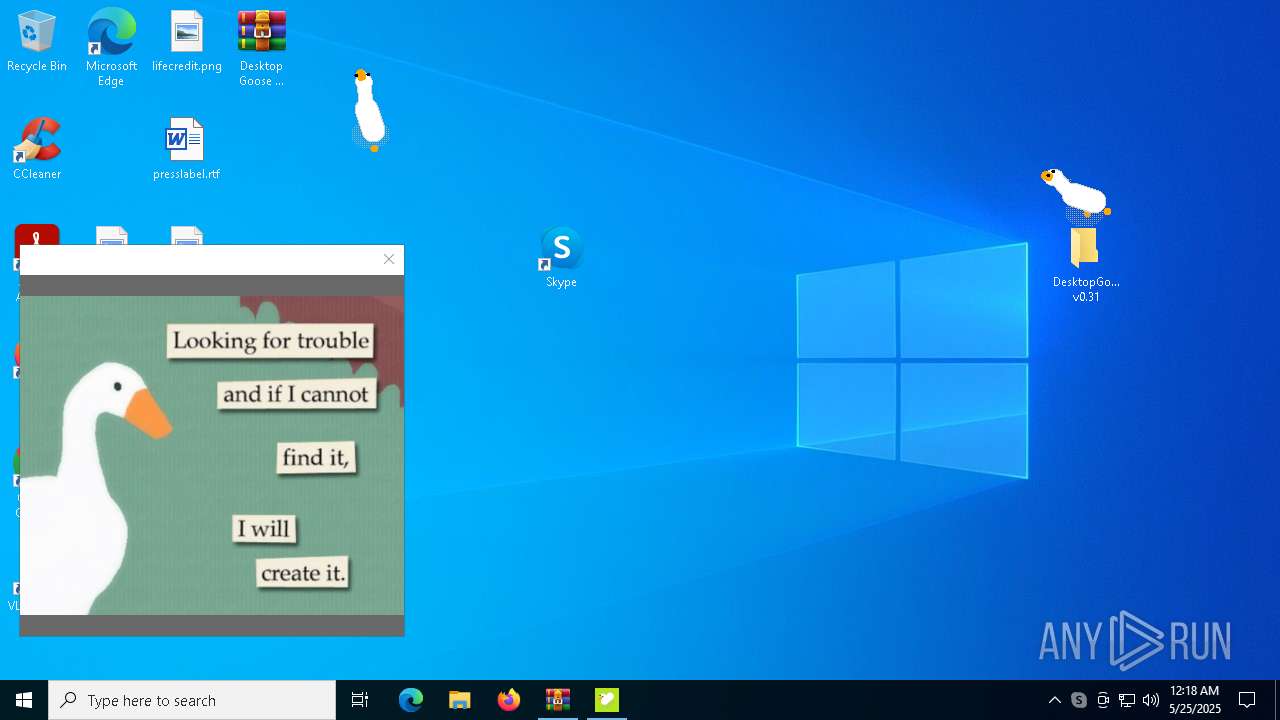Viewport: 1280px width, 720px height.
Task: Select the Skype desktop shortcut
Action: [561, 258]
